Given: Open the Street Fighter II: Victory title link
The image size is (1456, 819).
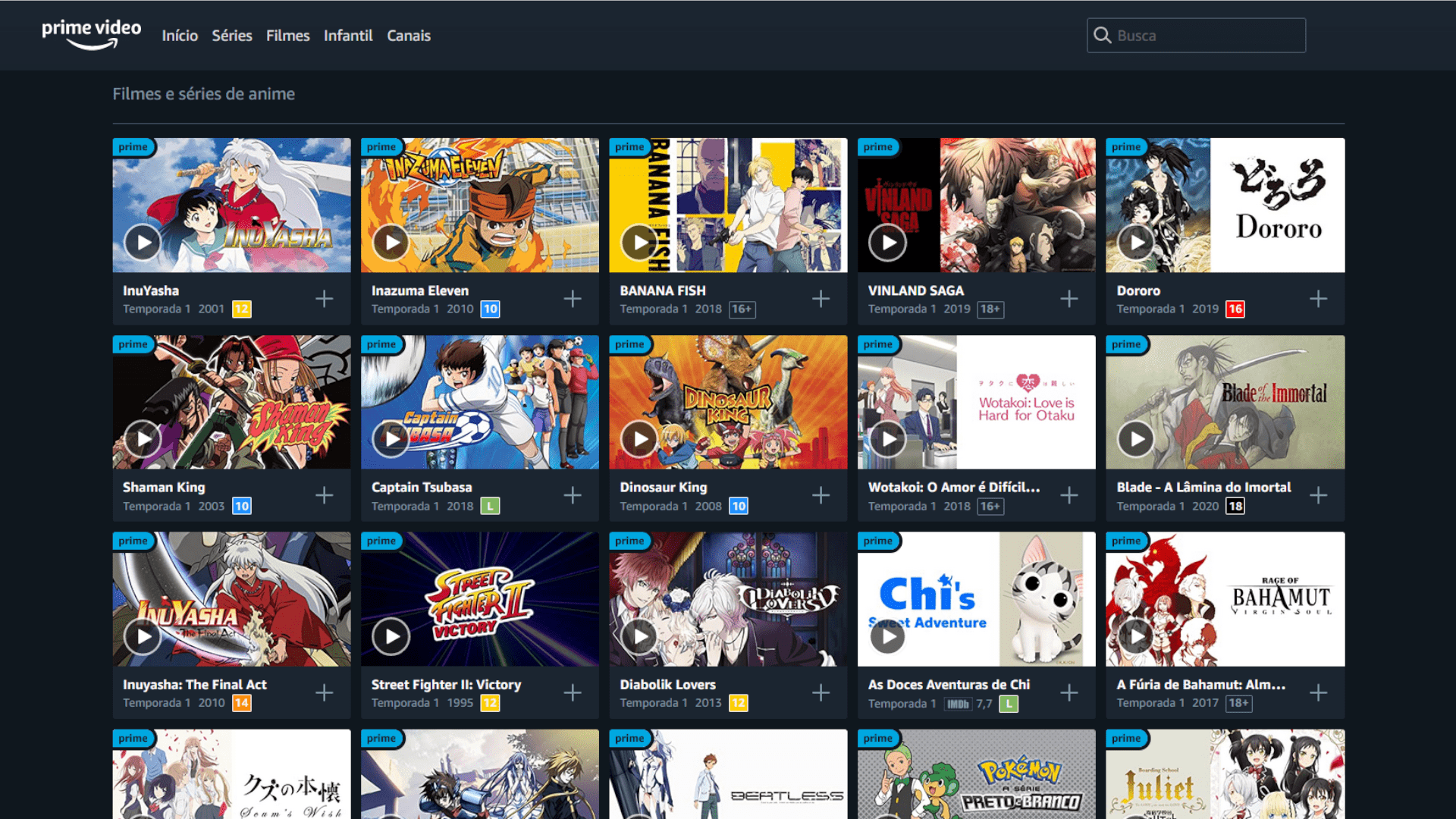Looking at the screenshot, I should pos(446,684).
